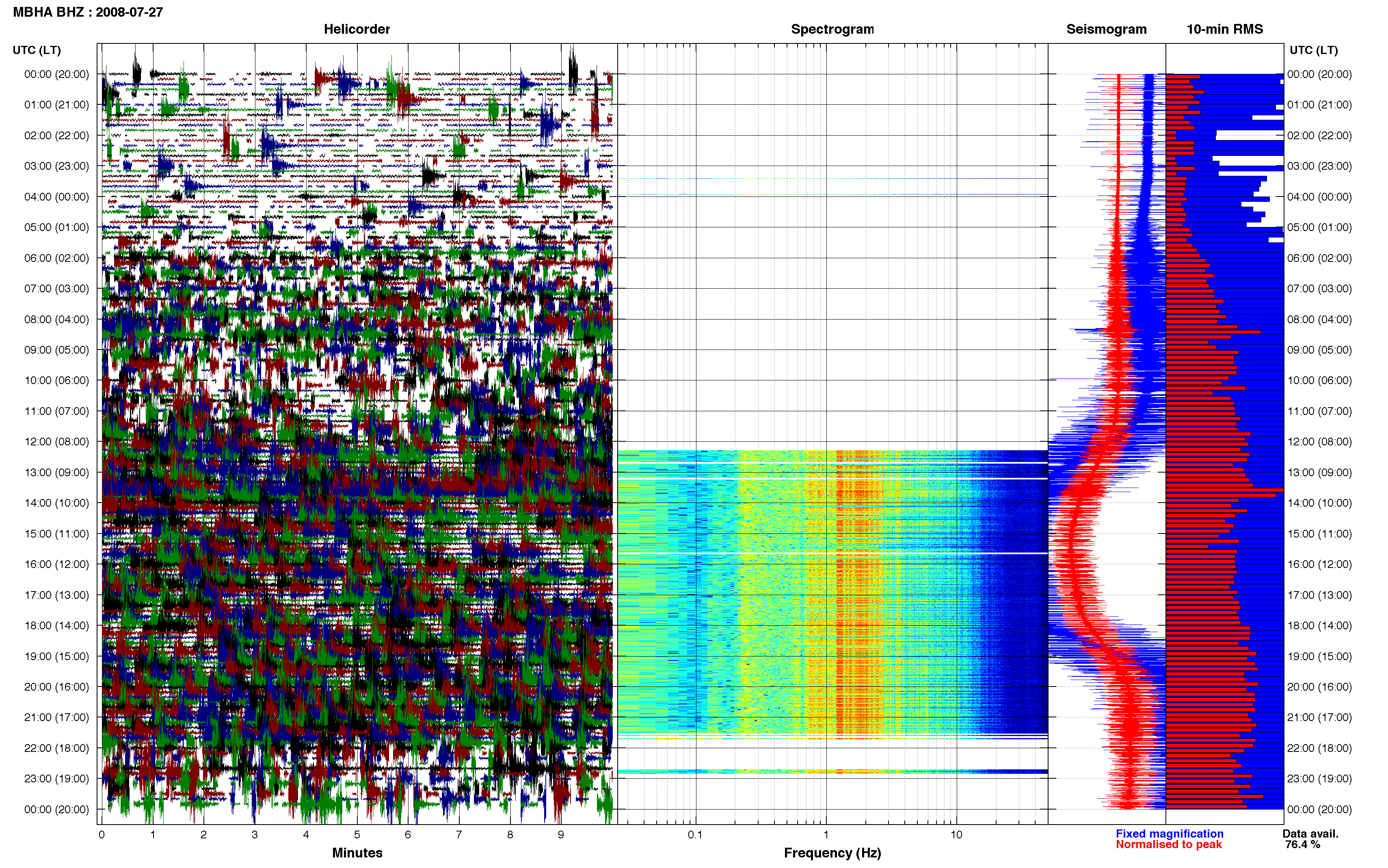Click the left '09:00 (05:00)' time label
The image size is (1388, 868).
(x=56, y=350)
